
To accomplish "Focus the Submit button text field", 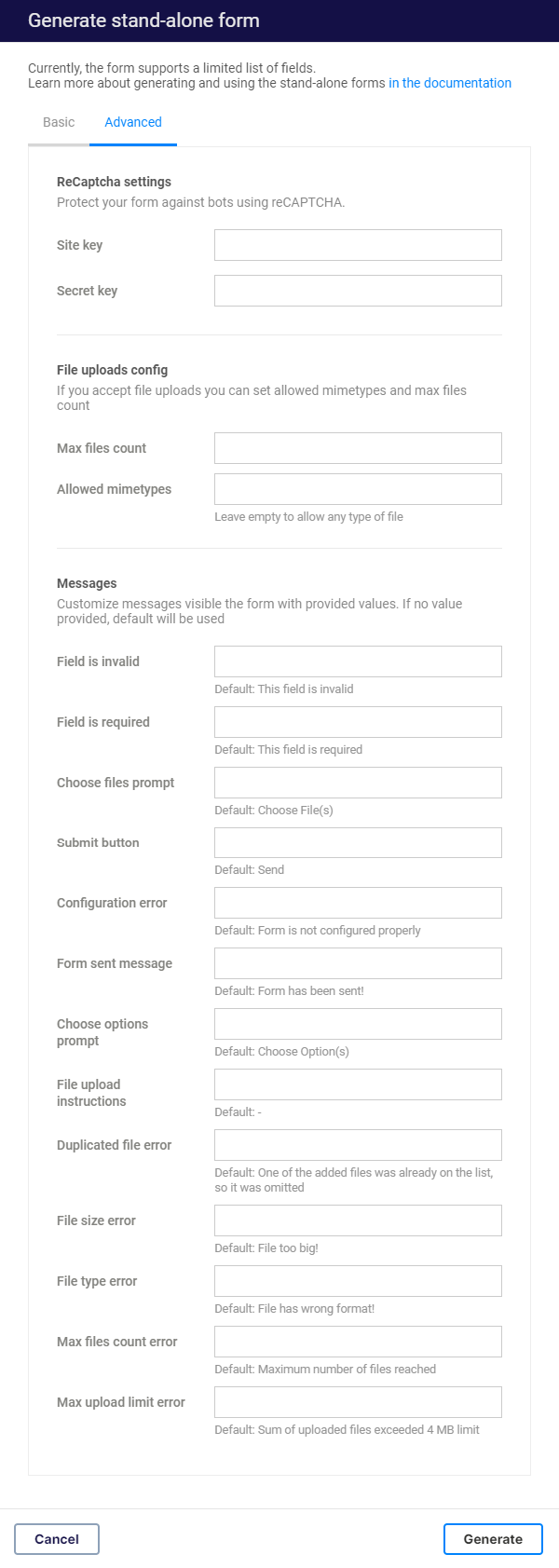I will [x=358, y=842].
